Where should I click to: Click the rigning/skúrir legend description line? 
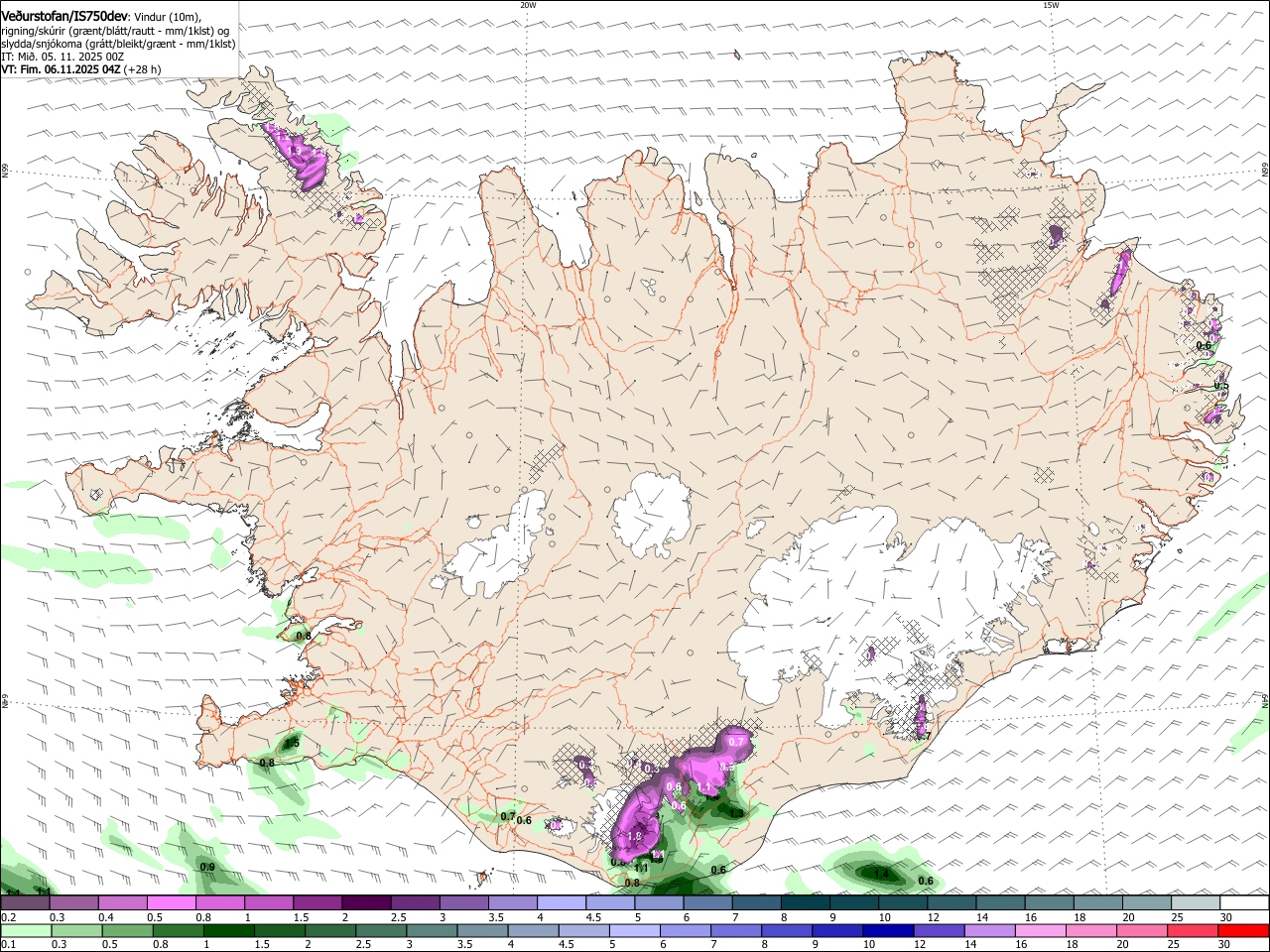pyautogui.click(x=115, y=31)
